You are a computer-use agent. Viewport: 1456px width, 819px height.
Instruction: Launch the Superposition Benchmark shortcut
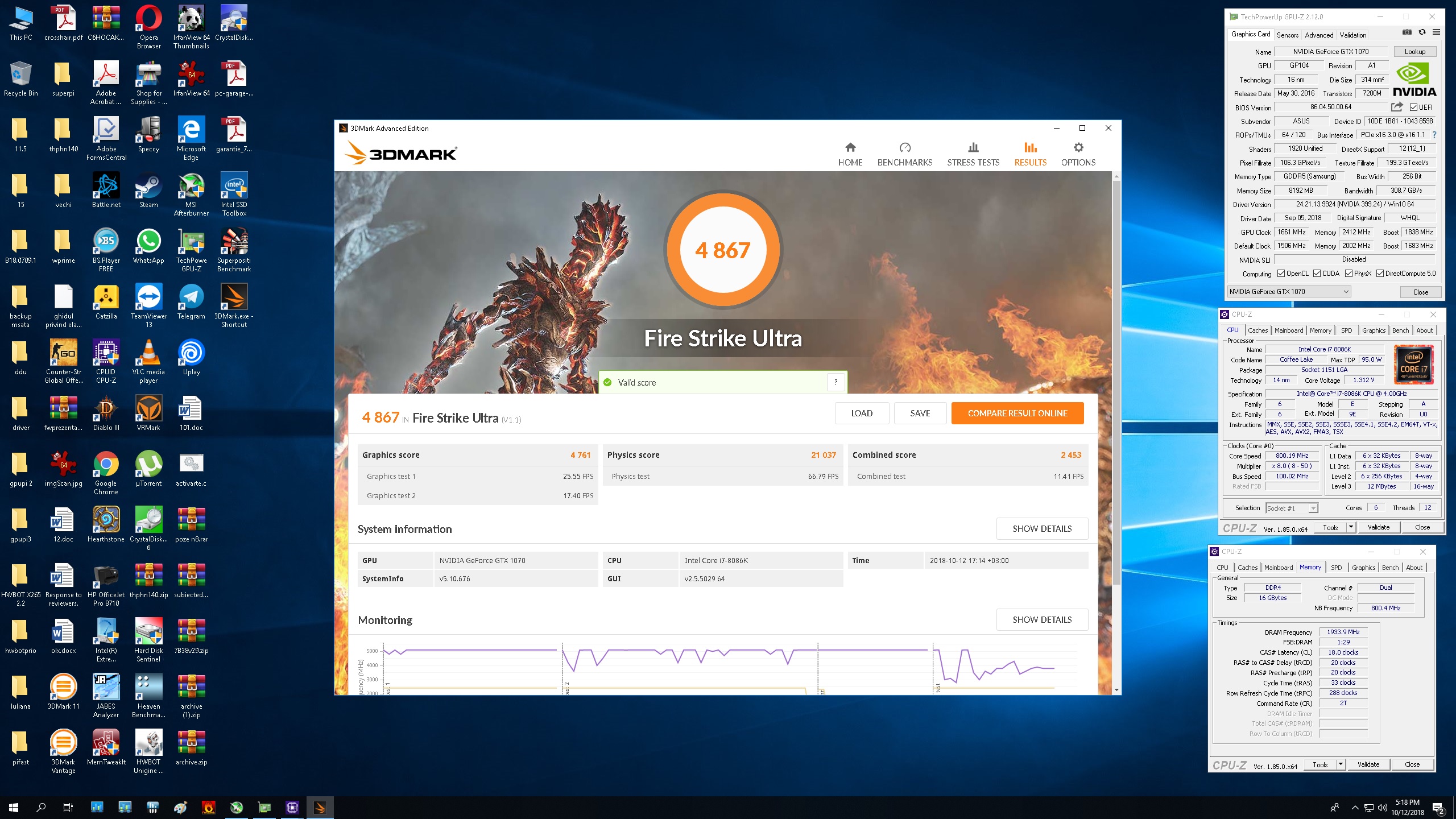(x=234, y=251)
